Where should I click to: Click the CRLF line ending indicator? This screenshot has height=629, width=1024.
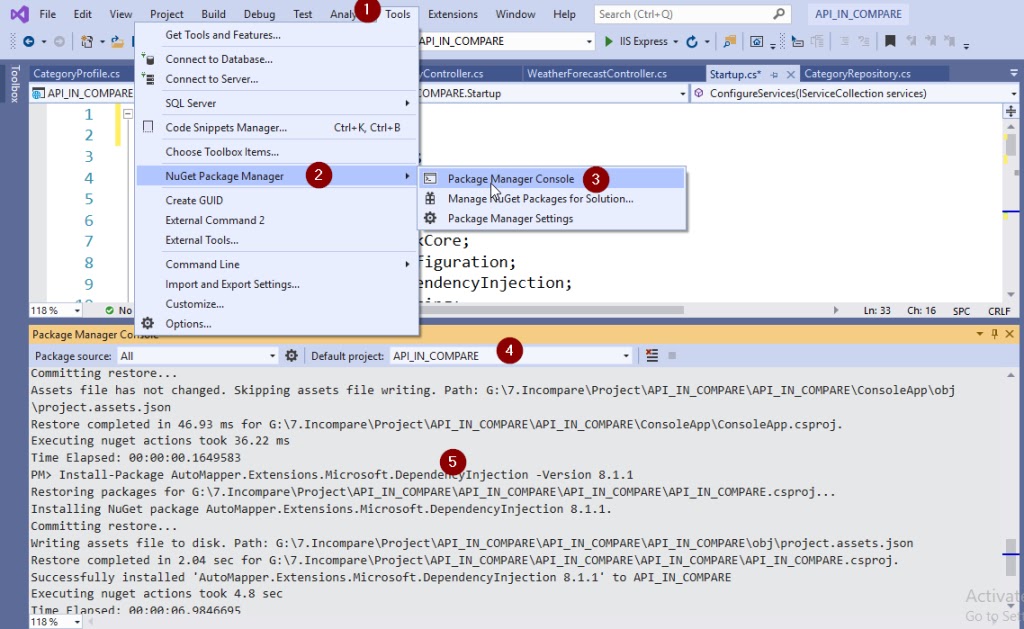click(x=999, y=311)
